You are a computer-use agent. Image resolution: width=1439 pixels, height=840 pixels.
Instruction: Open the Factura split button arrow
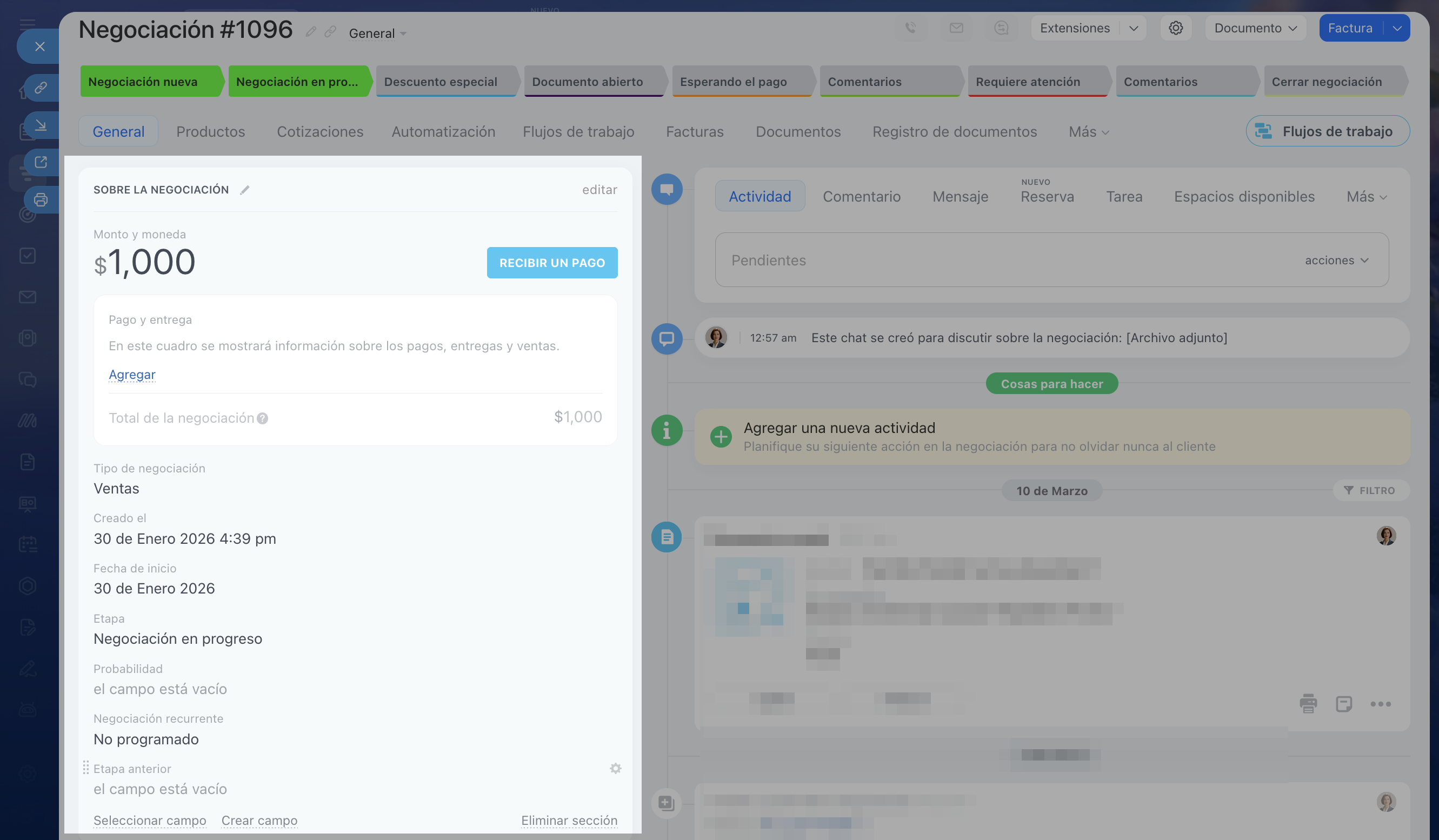[x=1397, y=28]
